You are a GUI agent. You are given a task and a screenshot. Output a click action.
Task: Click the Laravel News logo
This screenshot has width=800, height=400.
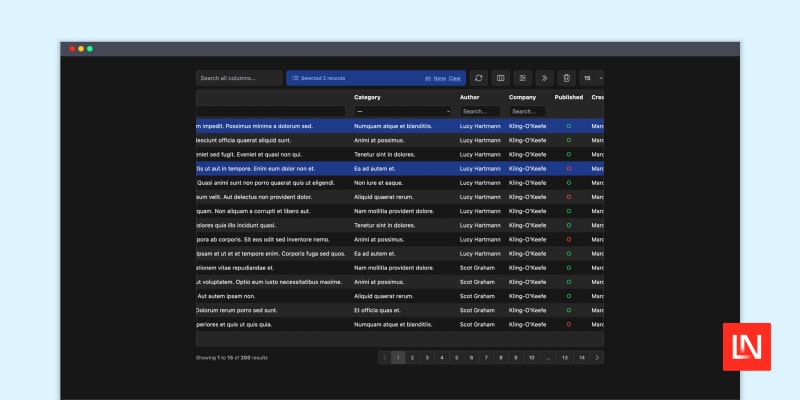point(747,347)
